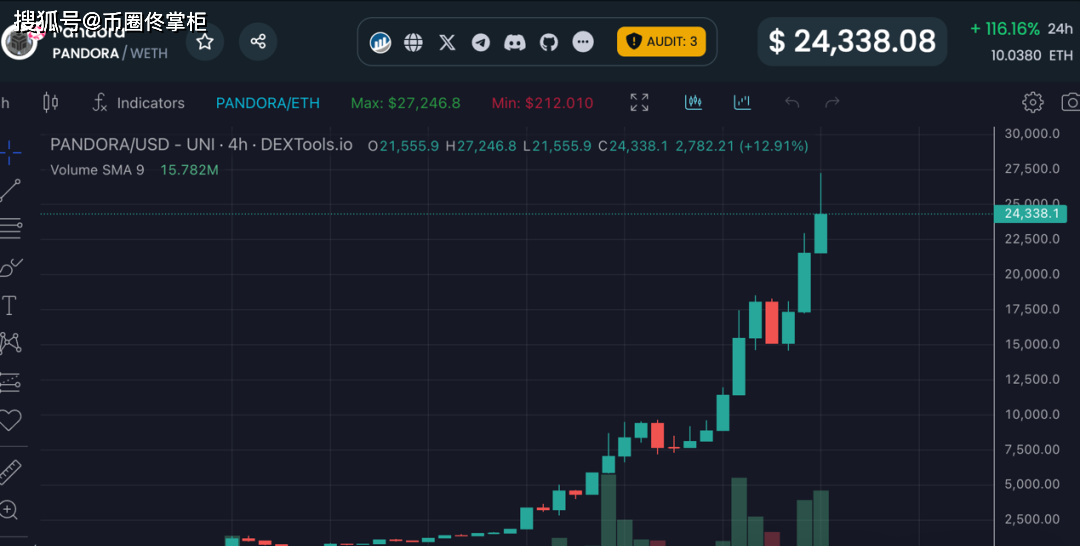Click the 2,782.21 (+12.91%) change value

[742, 146]
